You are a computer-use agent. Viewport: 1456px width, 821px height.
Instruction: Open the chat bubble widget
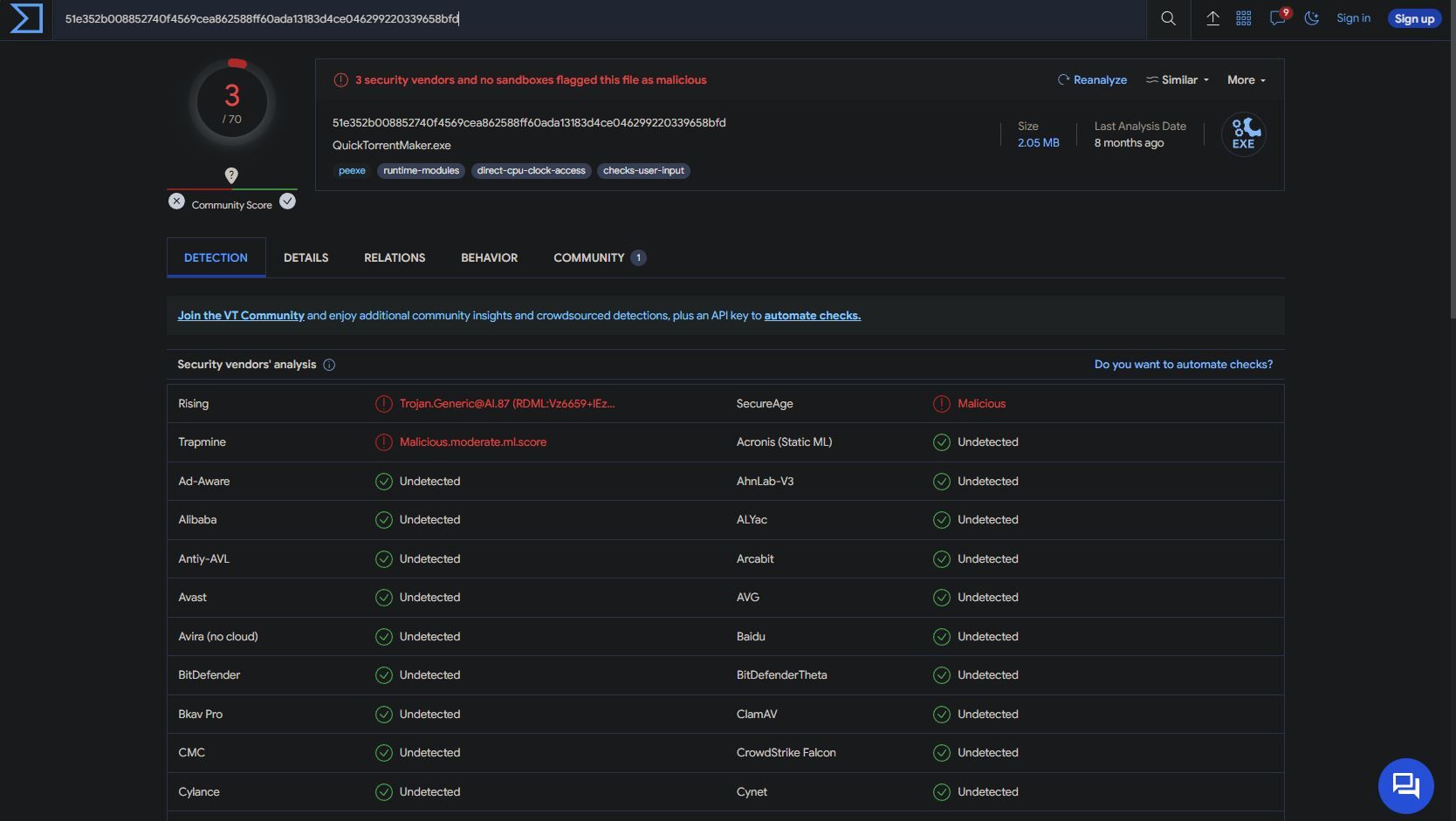[1405, 785]
